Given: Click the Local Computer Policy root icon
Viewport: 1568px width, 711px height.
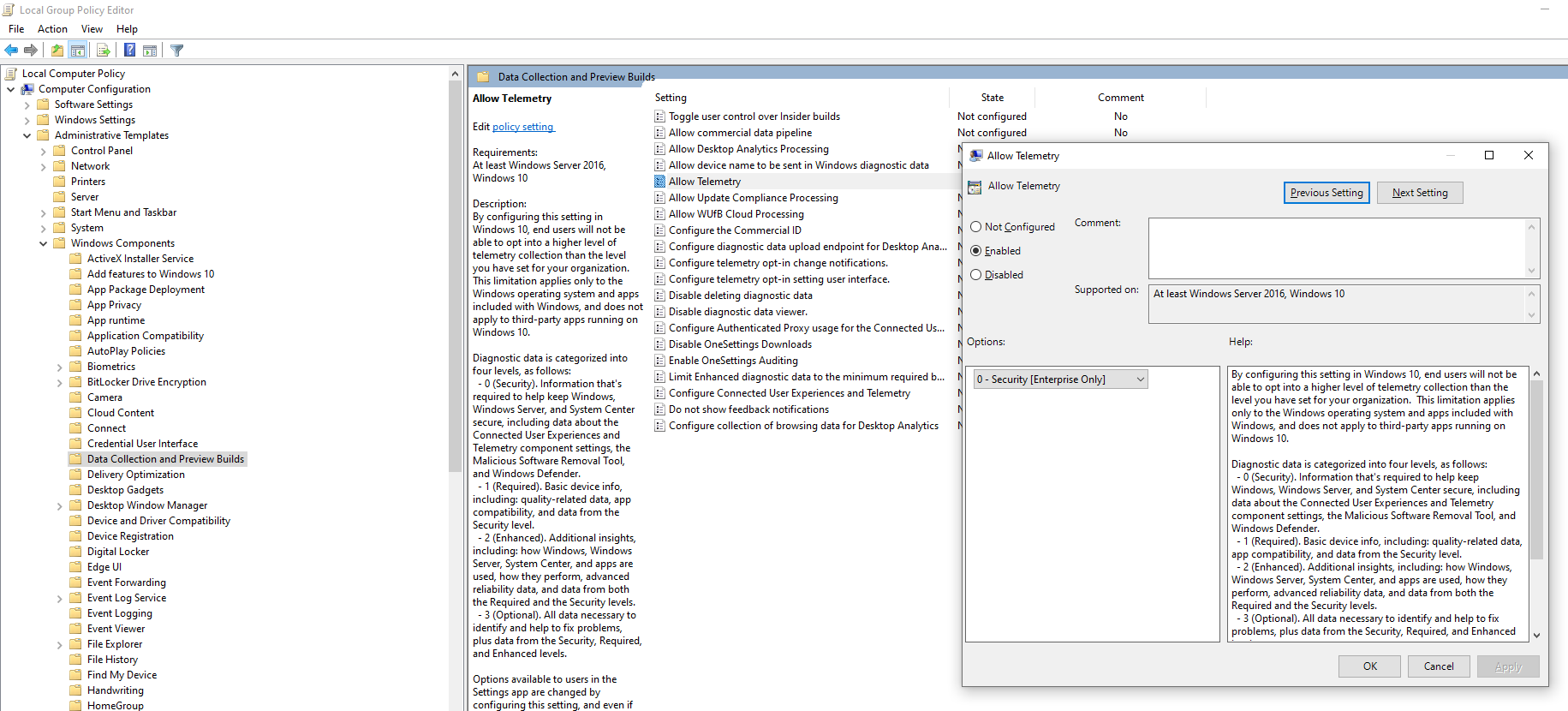Looking at the screenshot, I should click(11, 74).
